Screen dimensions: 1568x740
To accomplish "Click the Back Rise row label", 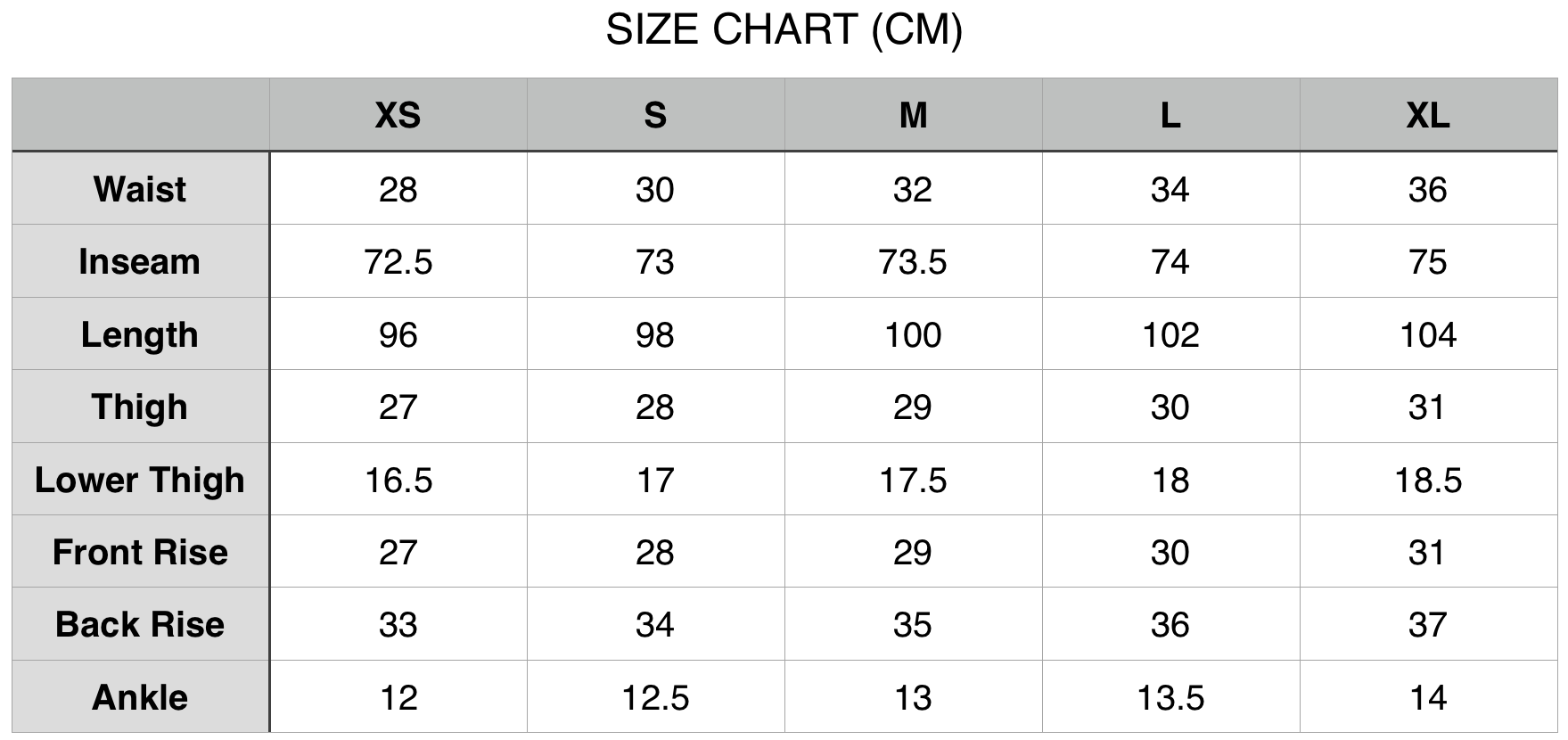I will tap(140, 624).
